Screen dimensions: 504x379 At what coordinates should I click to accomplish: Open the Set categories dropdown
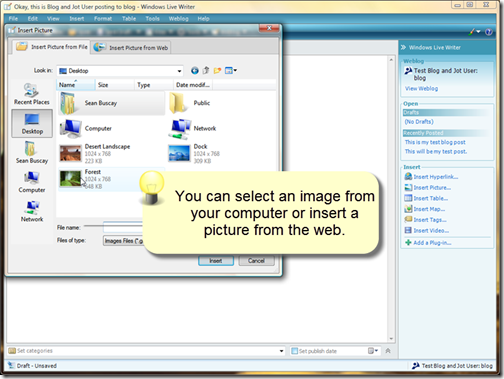(281, 351)
